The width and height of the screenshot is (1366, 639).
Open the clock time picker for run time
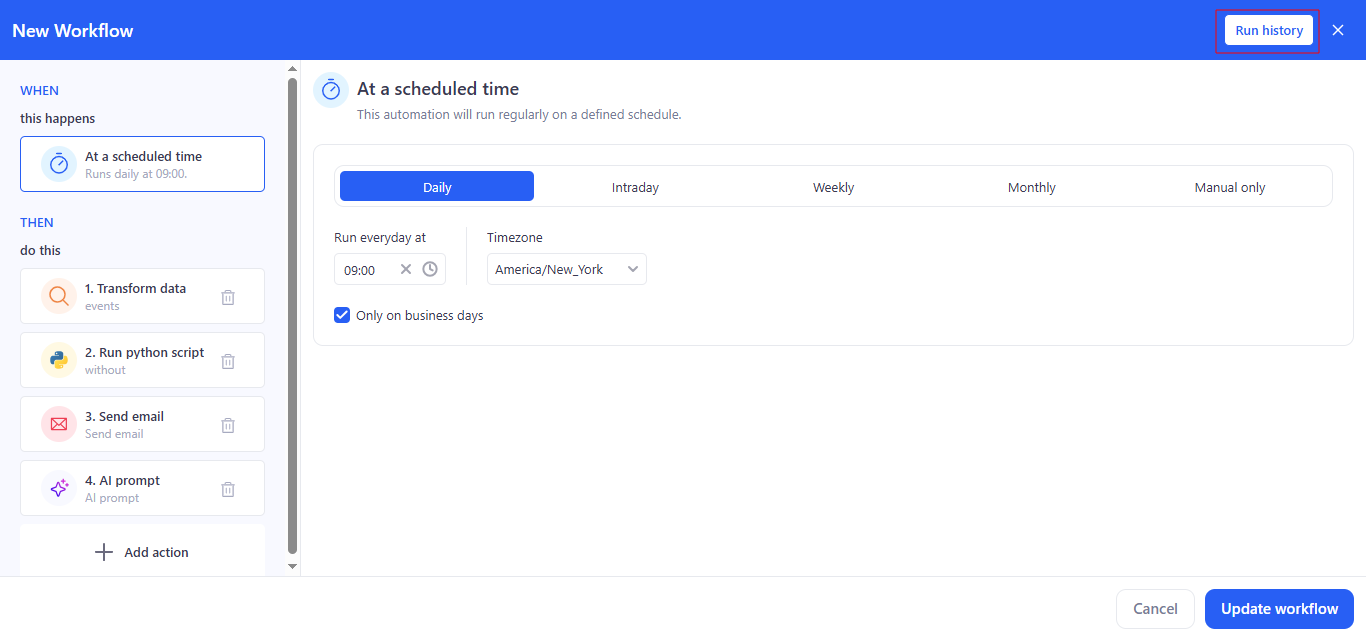[x=429, y=268]
